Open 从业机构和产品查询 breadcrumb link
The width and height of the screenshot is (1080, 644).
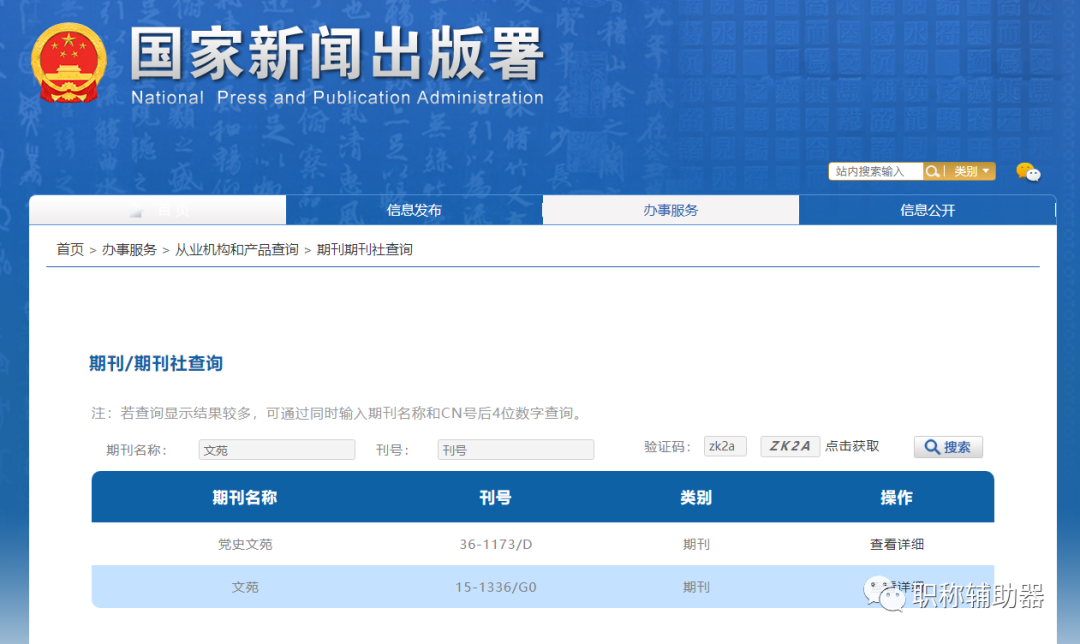point(240,249)
